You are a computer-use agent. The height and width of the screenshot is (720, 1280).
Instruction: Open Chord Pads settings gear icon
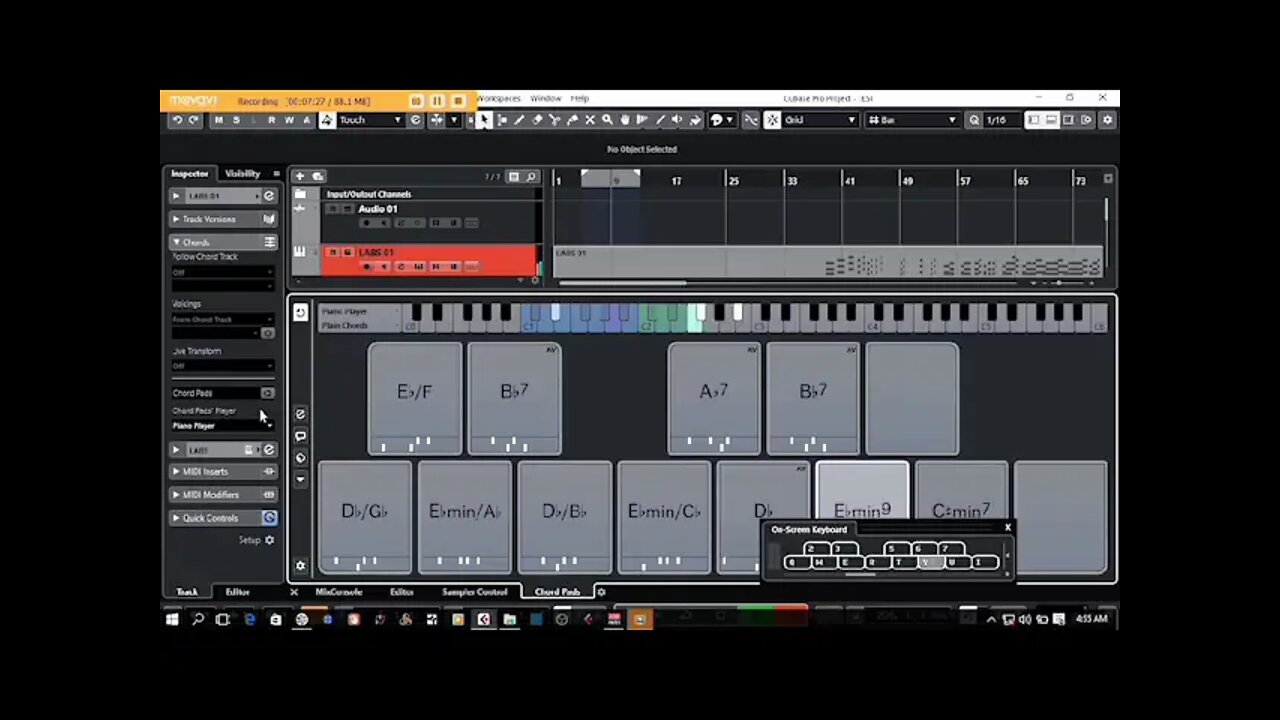coord(300,566)
